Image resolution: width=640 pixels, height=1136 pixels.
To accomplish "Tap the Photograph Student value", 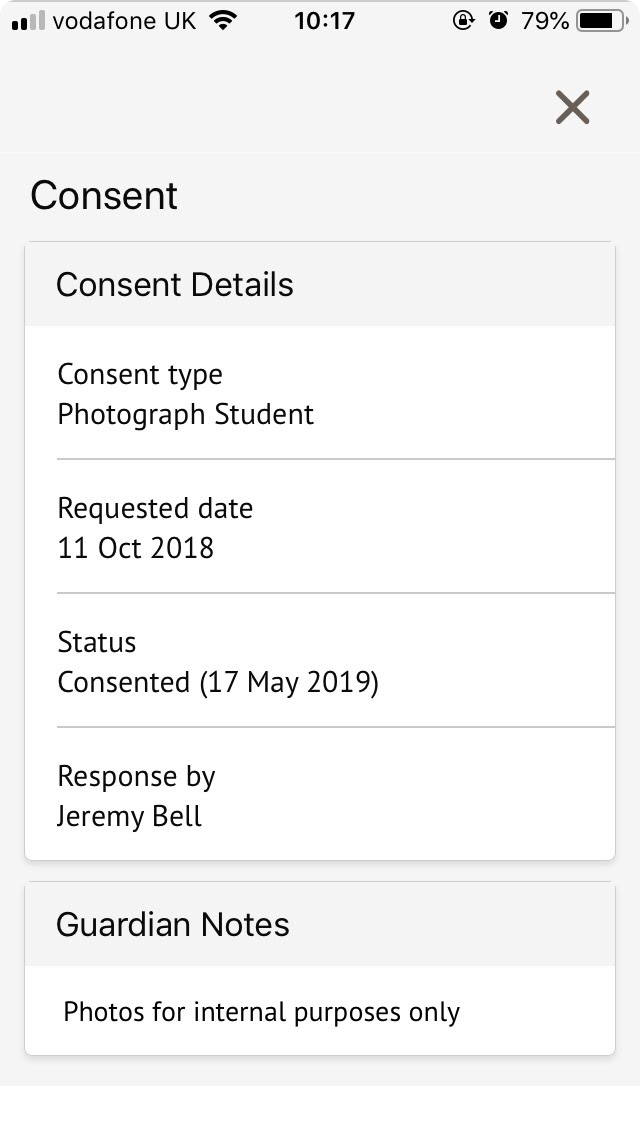I will coord(186,414).
